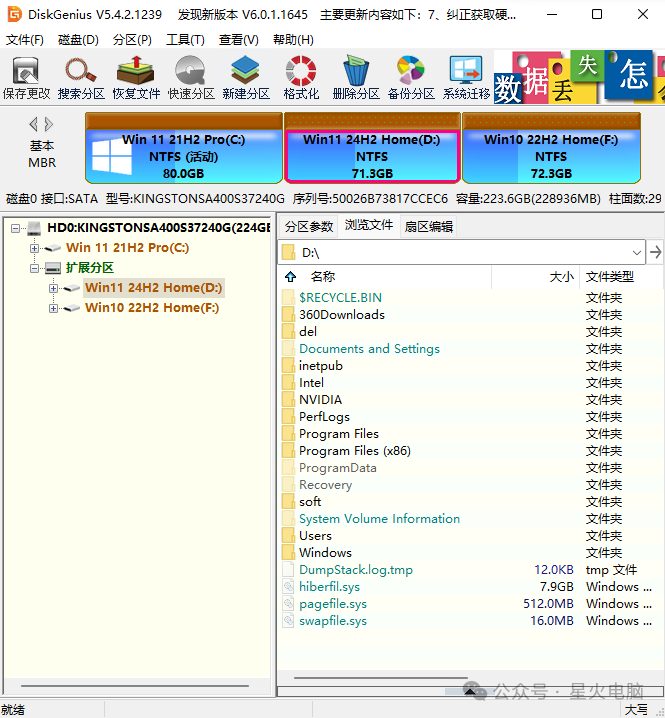This screenshot has width=665, height=718.
Task: Sort files by the 文件类型 column header
Action: point(610,277)
